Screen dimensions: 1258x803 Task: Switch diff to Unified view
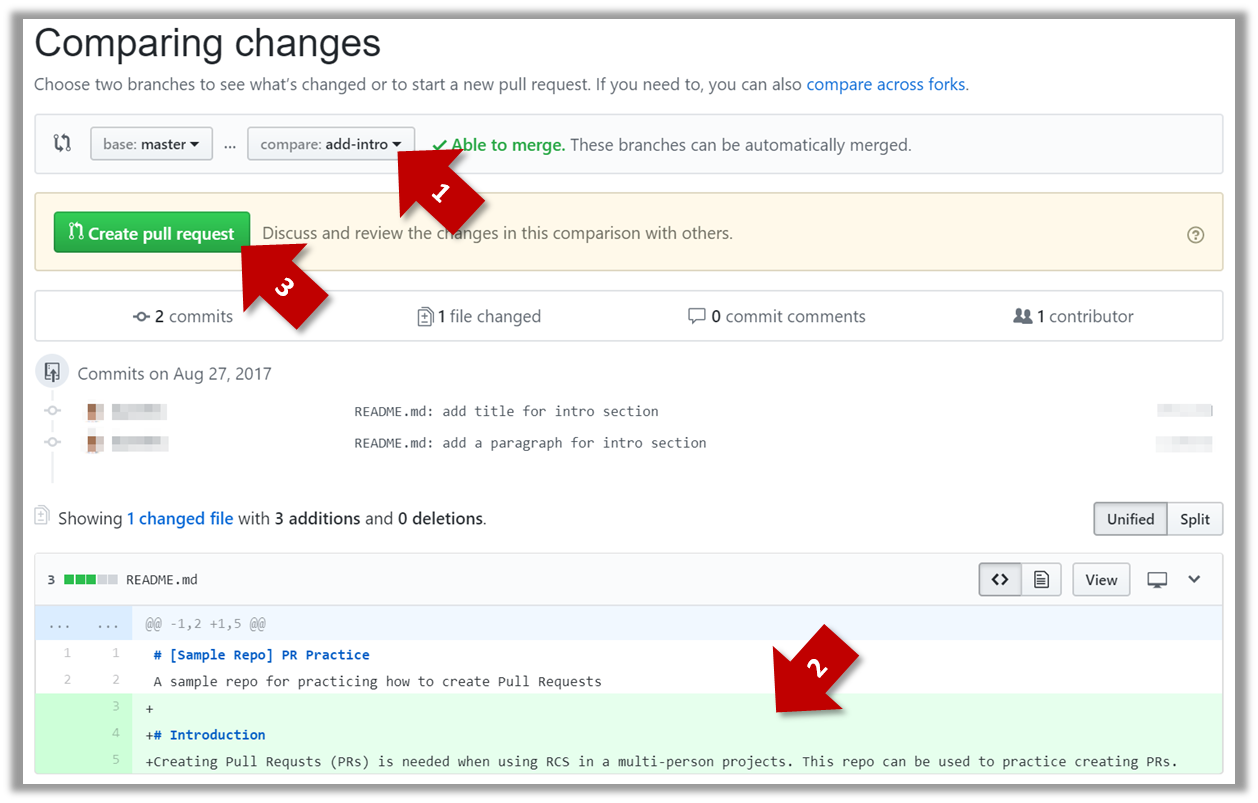(x=1130, y=519)
